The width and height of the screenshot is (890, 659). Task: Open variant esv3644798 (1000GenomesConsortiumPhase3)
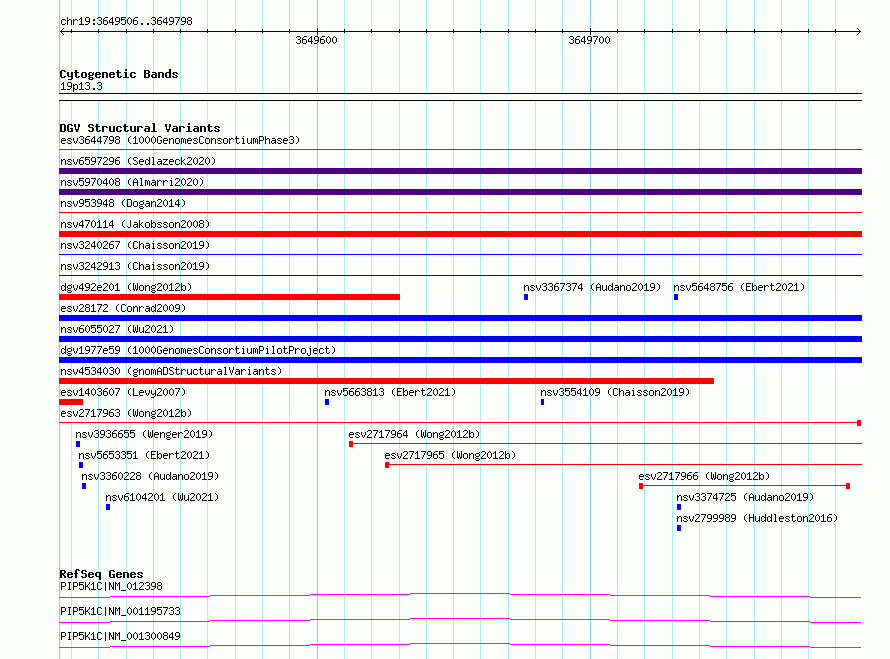pyautogui.click(x=180, y=140)
